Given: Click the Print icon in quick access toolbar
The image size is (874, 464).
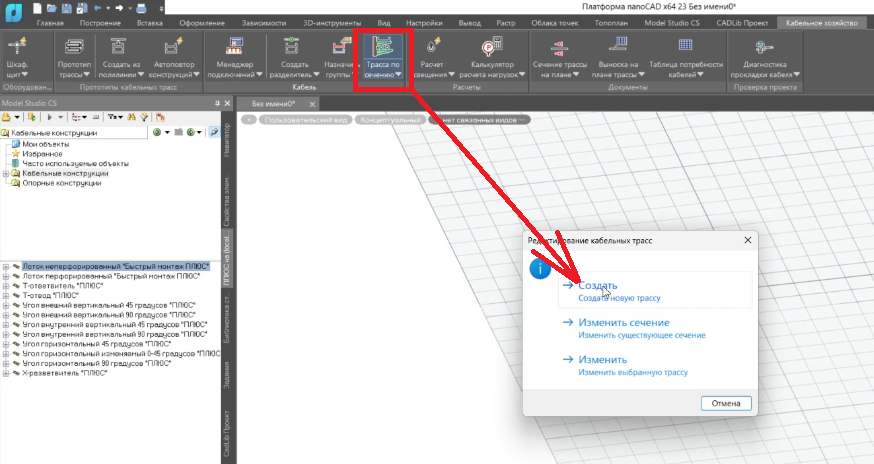Looking at the screenshot, I should pos(141,8).
